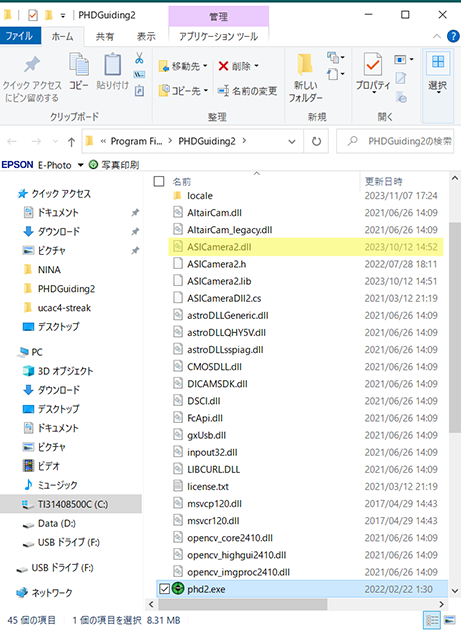Uncheck the phd2.exe file checkbox

pos(164,589)
